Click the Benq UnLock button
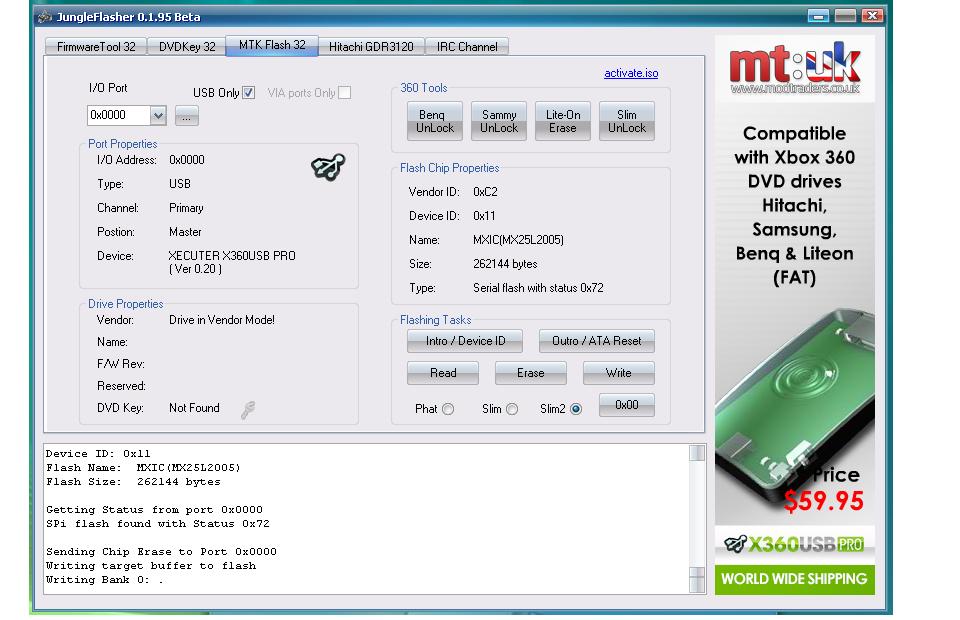 [x=435, y=121]
